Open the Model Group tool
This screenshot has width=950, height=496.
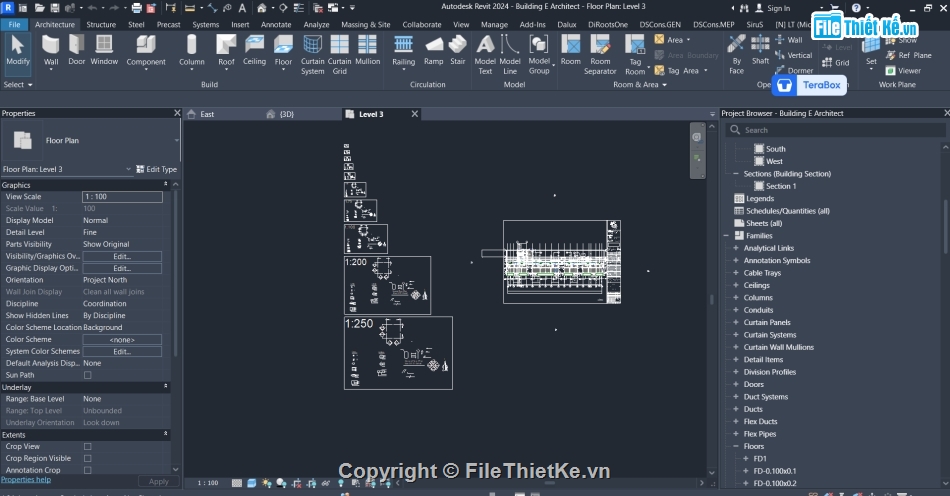click(539, 55)
